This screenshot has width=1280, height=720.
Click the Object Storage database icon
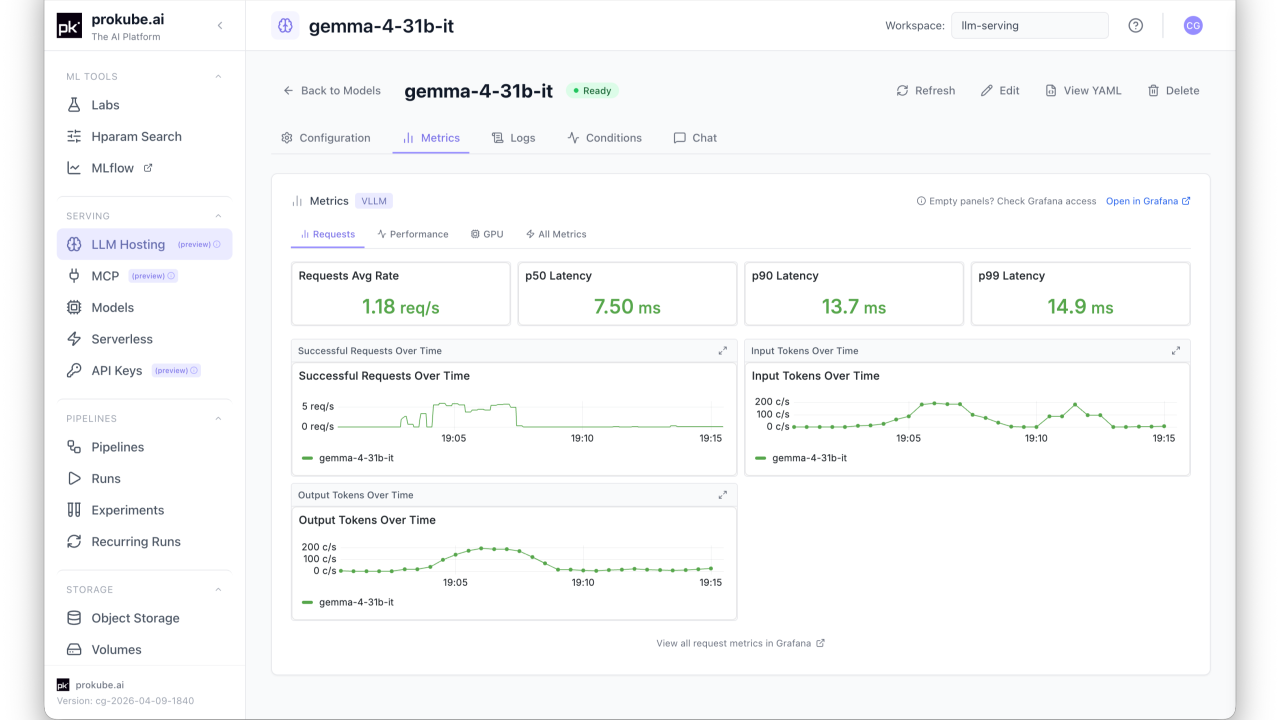[x=74, y=618]
